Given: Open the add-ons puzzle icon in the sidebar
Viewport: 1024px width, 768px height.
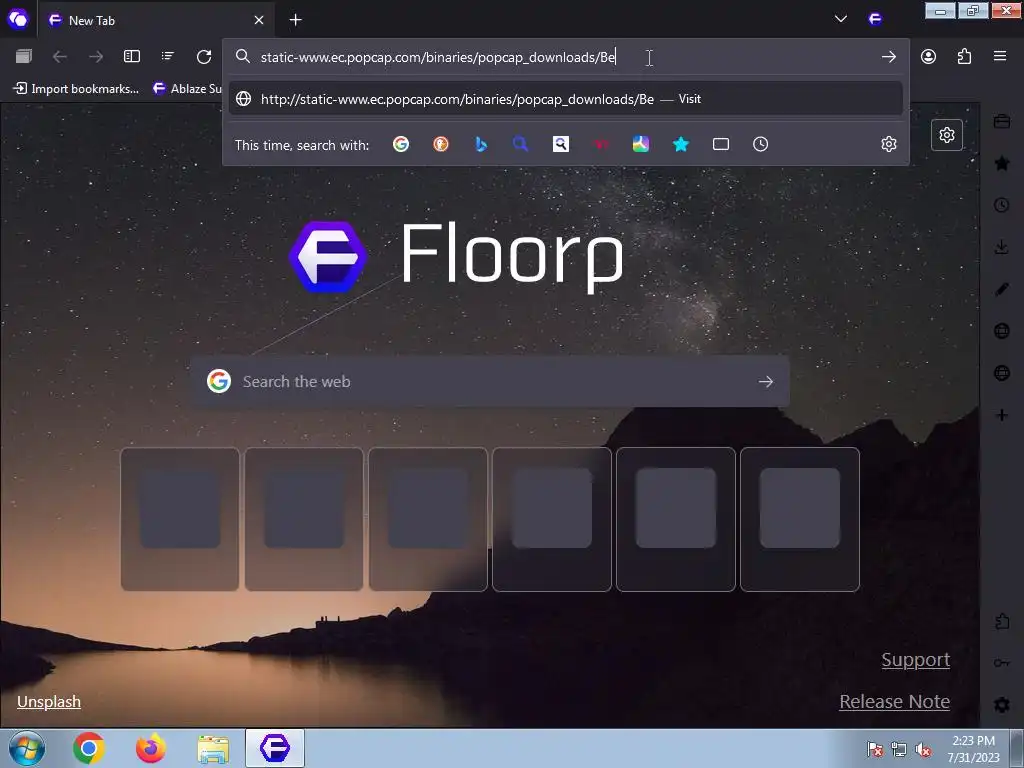Looking at the screenshot, I should 1002,621.
